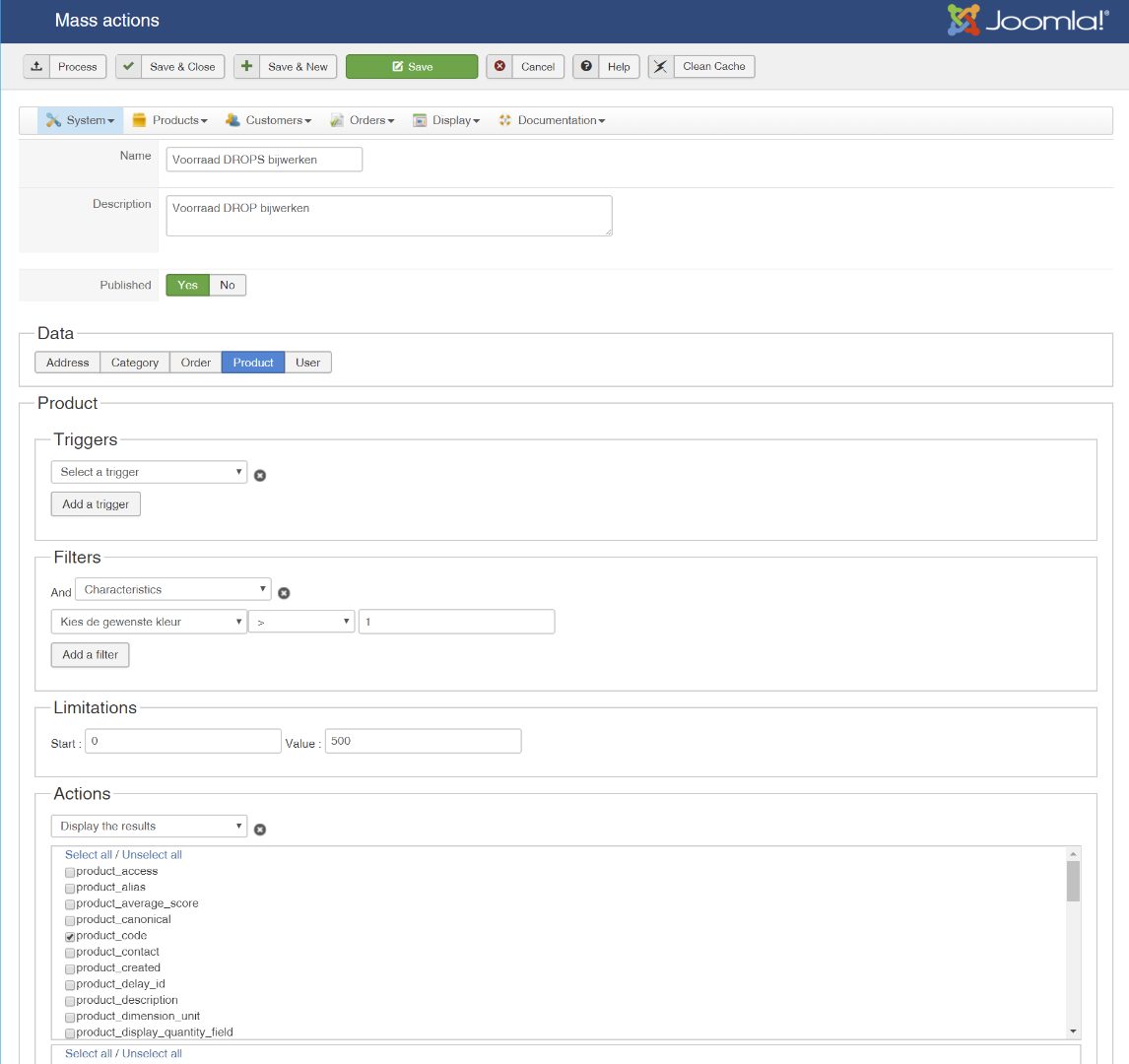Click the Joomla logo
This screenshot has width=1129, height=1064.
(1028, 20)
